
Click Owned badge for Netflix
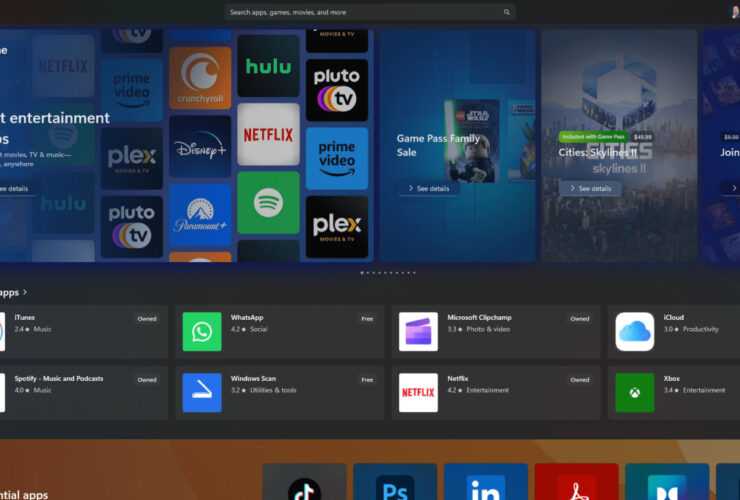(x=580, y=380)
